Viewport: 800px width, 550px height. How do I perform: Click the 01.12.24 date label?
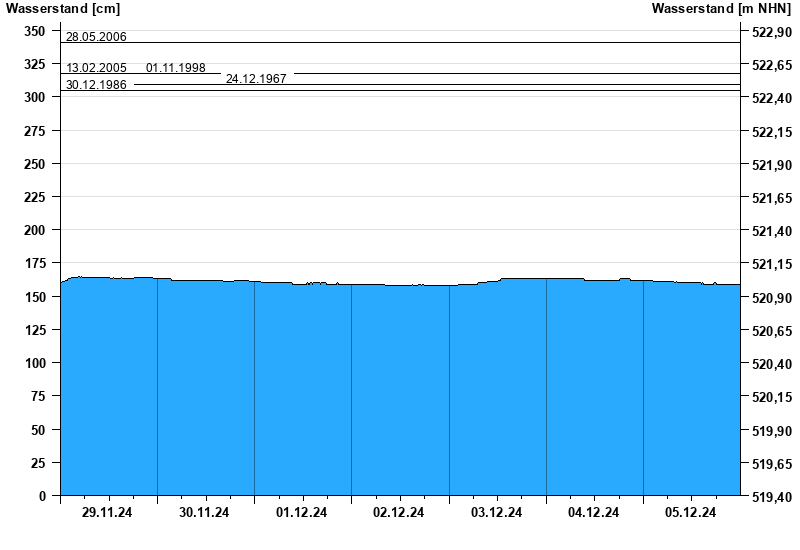tap(302, 513)
